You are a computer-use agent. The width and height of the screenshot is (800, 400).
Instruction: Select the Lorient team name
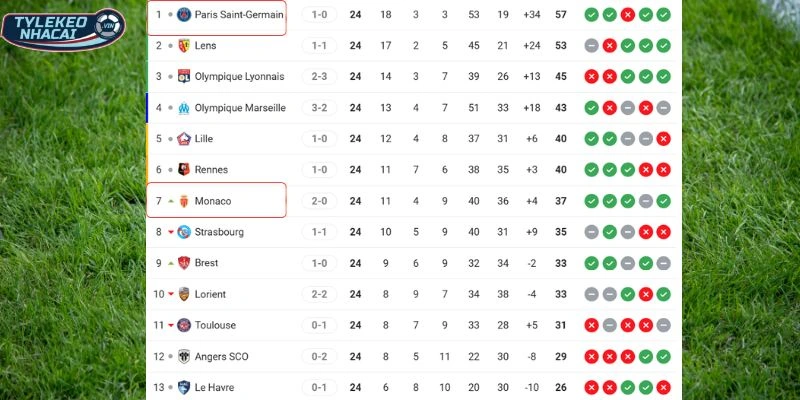pyautogui.click(x=210, y=294)
